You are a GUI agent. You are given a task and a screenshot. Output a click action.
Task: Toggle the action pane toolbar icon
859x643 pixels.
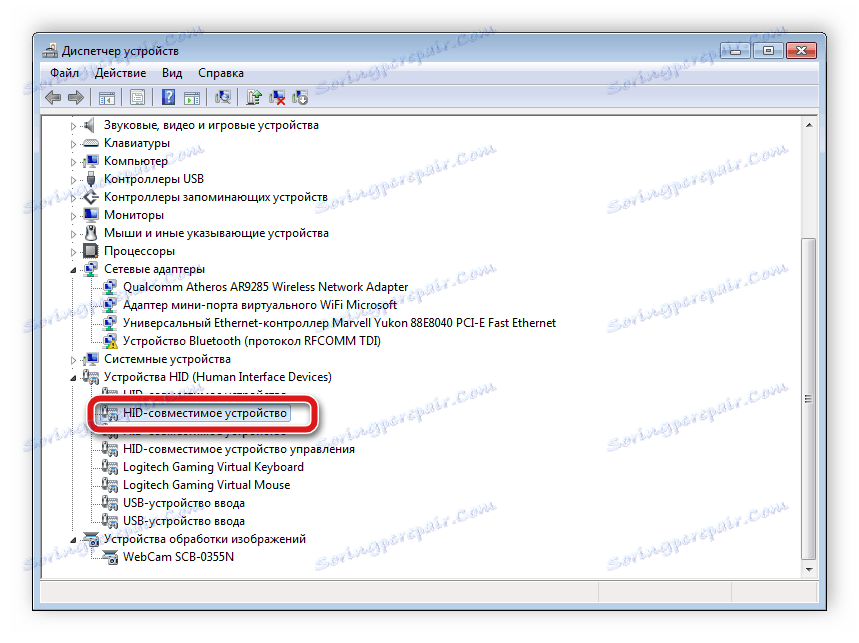(192, 98)
